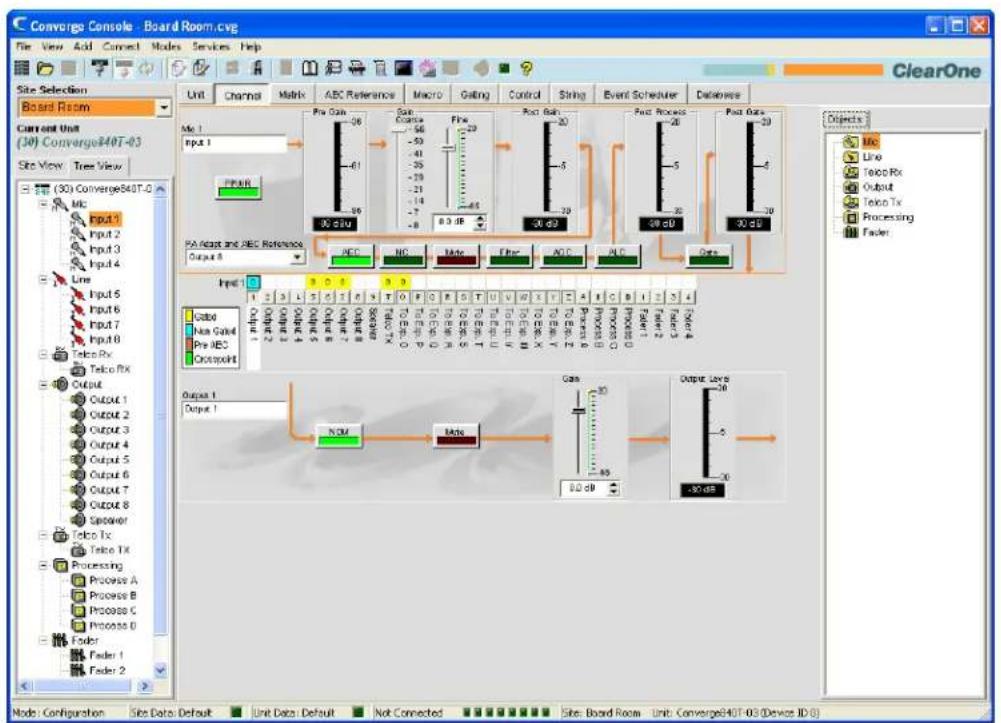
Task: Open the Site Selection dropdown
Action: point(164,107)
